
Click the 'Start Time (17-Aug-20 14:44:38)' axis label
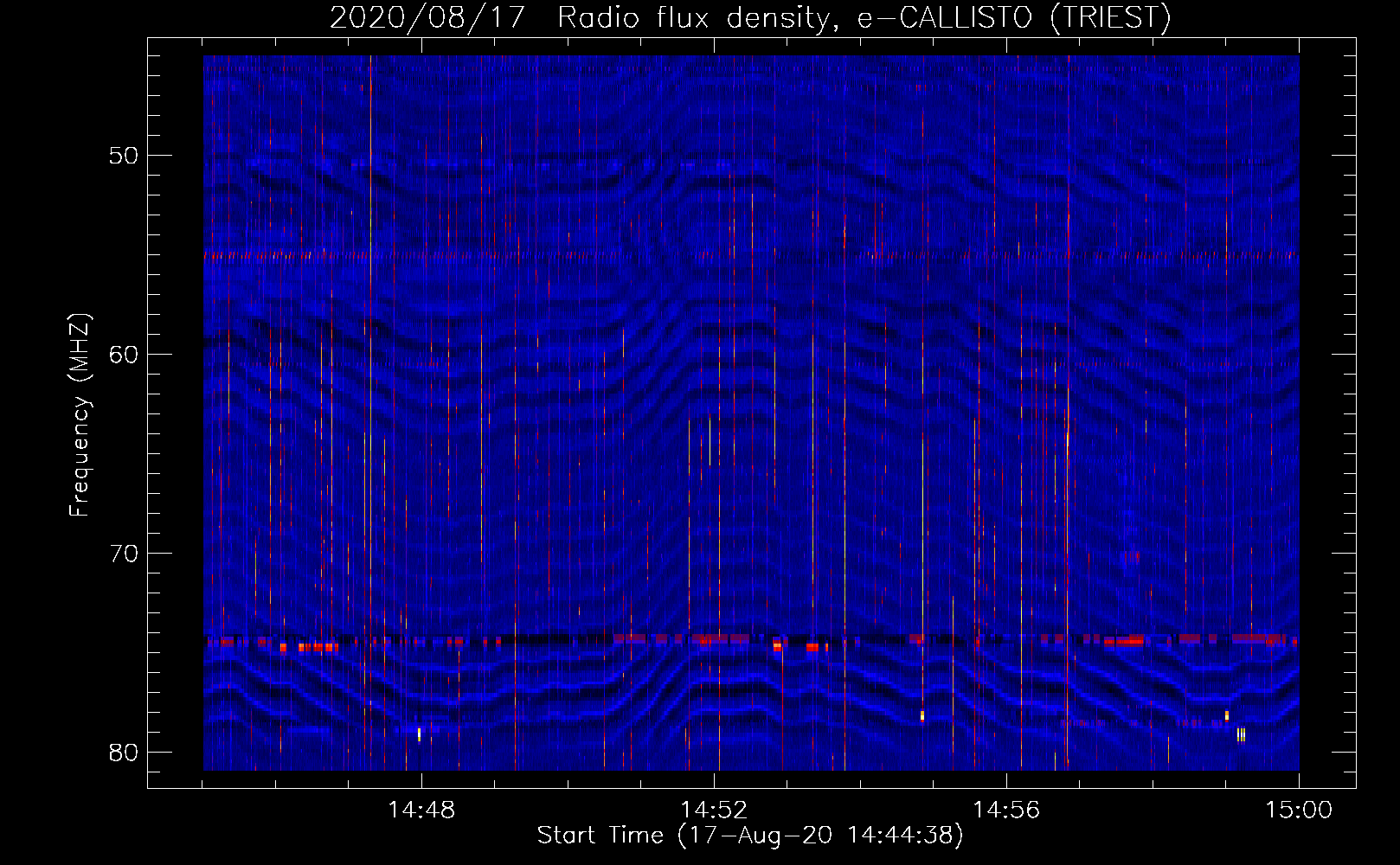750,836
